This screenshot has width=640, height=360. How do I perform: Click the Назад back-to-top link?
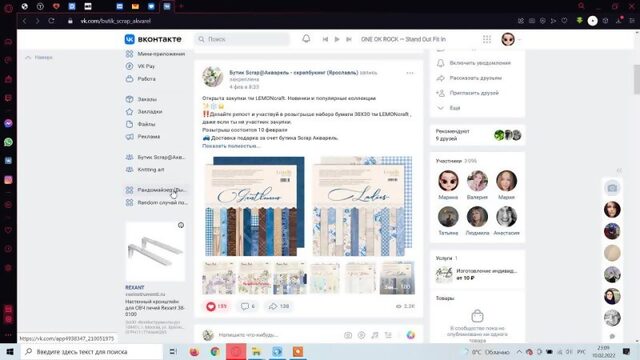(x=39, y=58)
